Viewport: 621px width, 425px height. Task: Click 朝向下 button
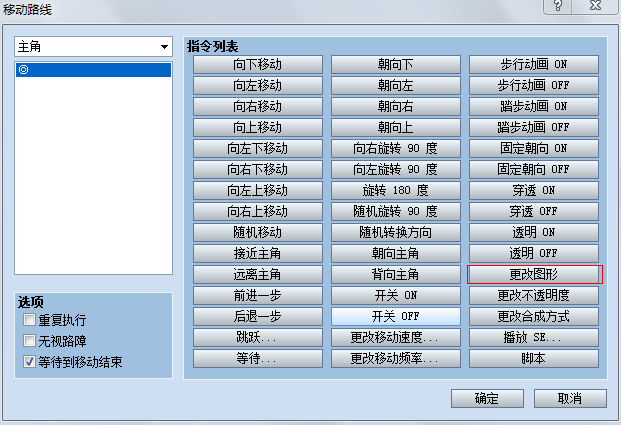[x=396, y=64]
